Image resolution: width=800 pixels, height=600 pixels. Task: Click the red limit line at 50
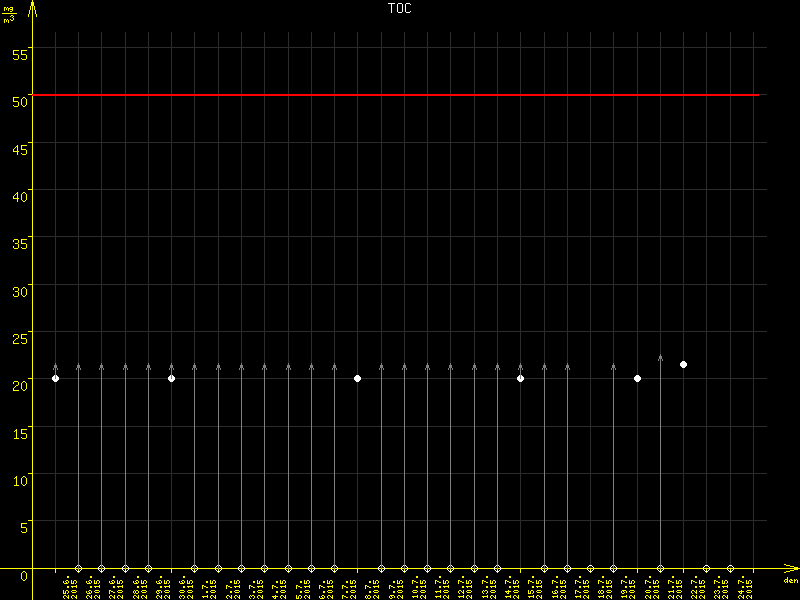pyautogui.click(x=400, y=95)
